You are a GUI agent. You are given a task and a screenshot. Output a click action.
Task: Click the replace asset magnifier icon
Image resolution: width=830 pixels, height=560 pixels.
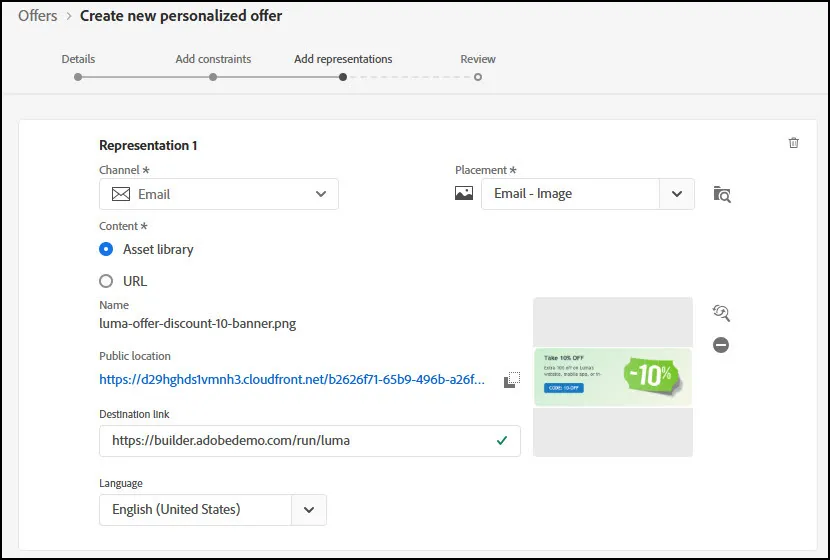[721, 313]
